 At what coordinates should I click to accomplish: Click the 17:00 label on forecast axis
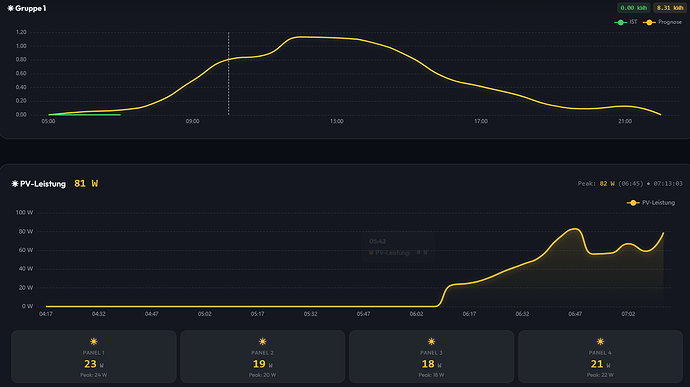pyautogui.click(x=481, y=122)
